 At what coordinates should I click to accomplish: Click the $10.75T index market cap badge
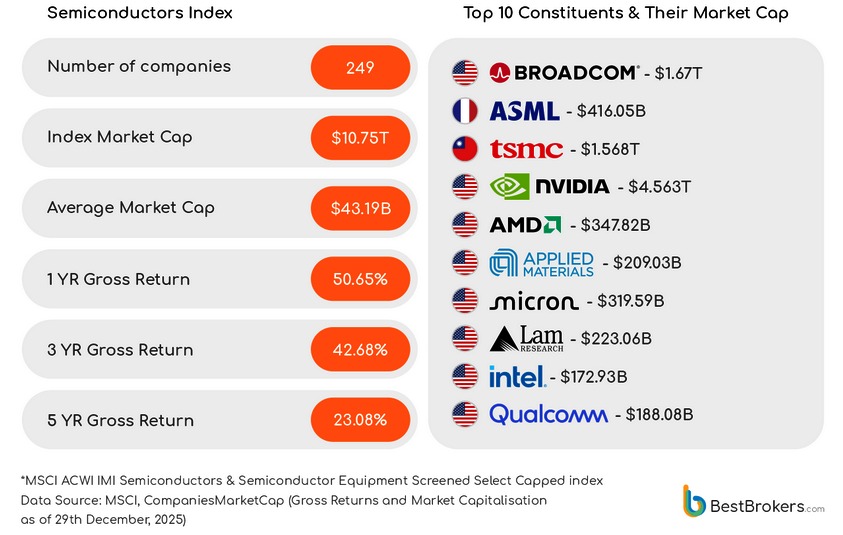click(361, 138)
